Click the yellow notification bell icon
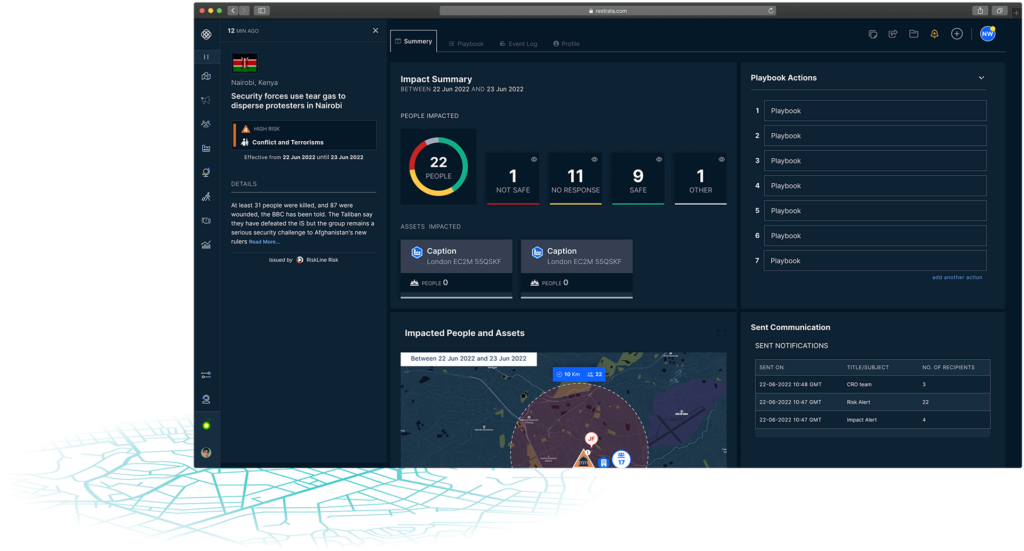The image size is (1024, 551). point(935,34)
